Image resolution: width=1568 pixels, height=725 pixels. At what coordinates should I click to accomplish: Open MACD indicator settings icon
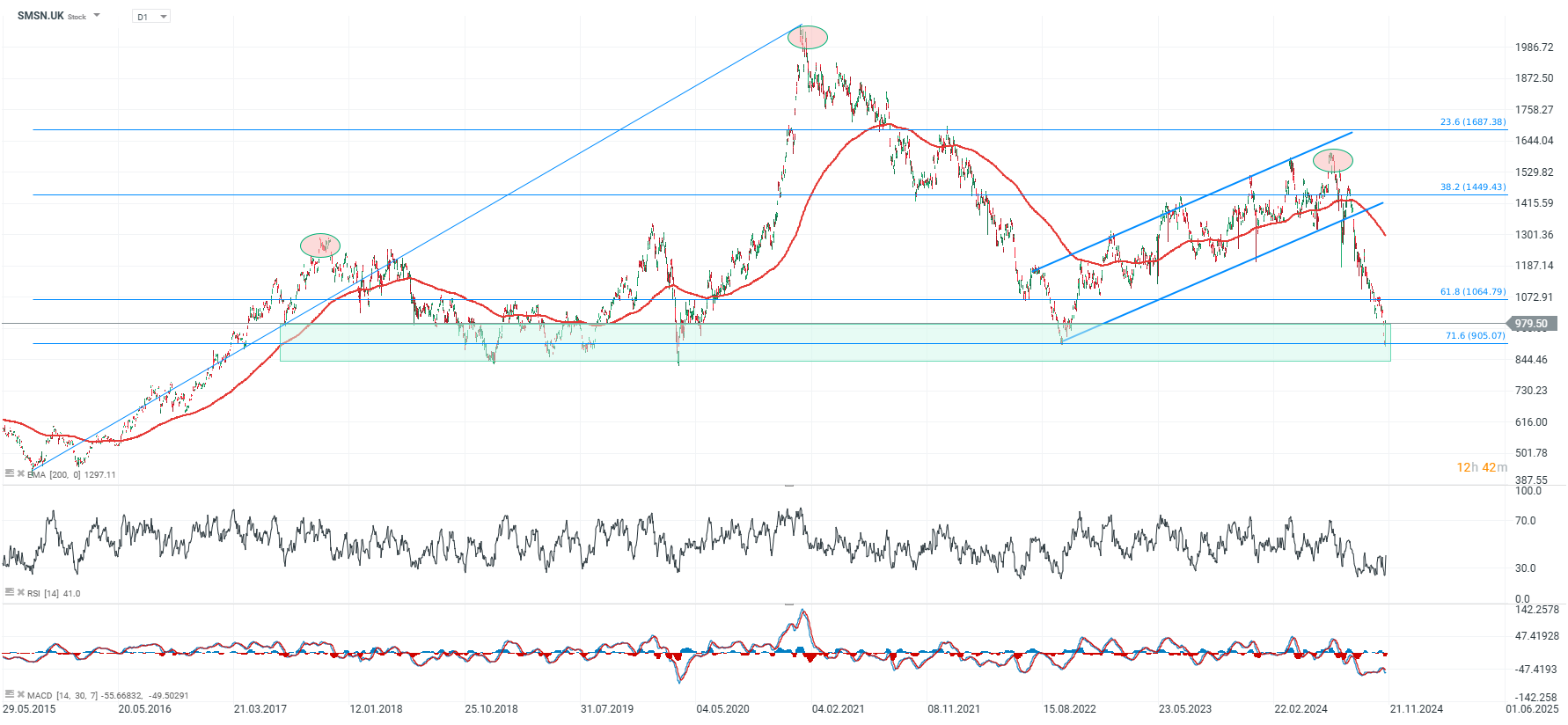click(9, 694)
